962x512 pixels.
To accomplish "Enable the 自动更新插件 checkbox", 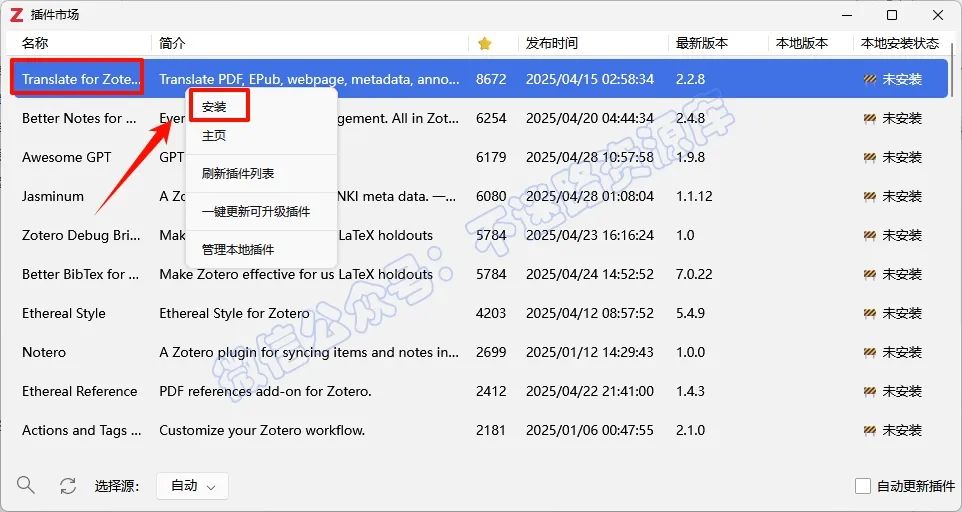I will [863, 486].
